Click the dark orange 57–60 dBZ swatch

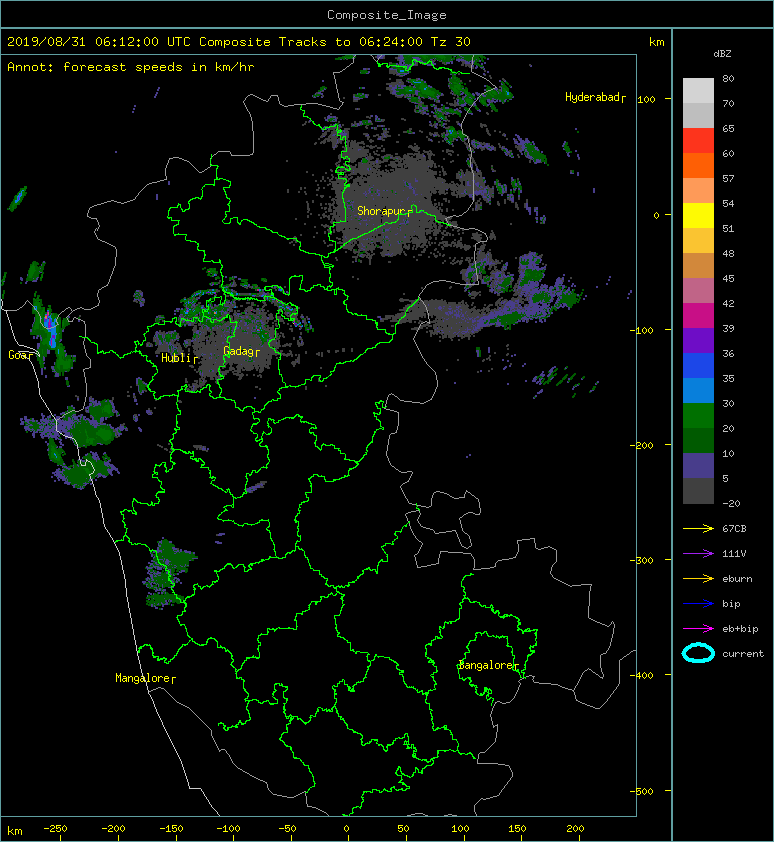tap(698, 166)
